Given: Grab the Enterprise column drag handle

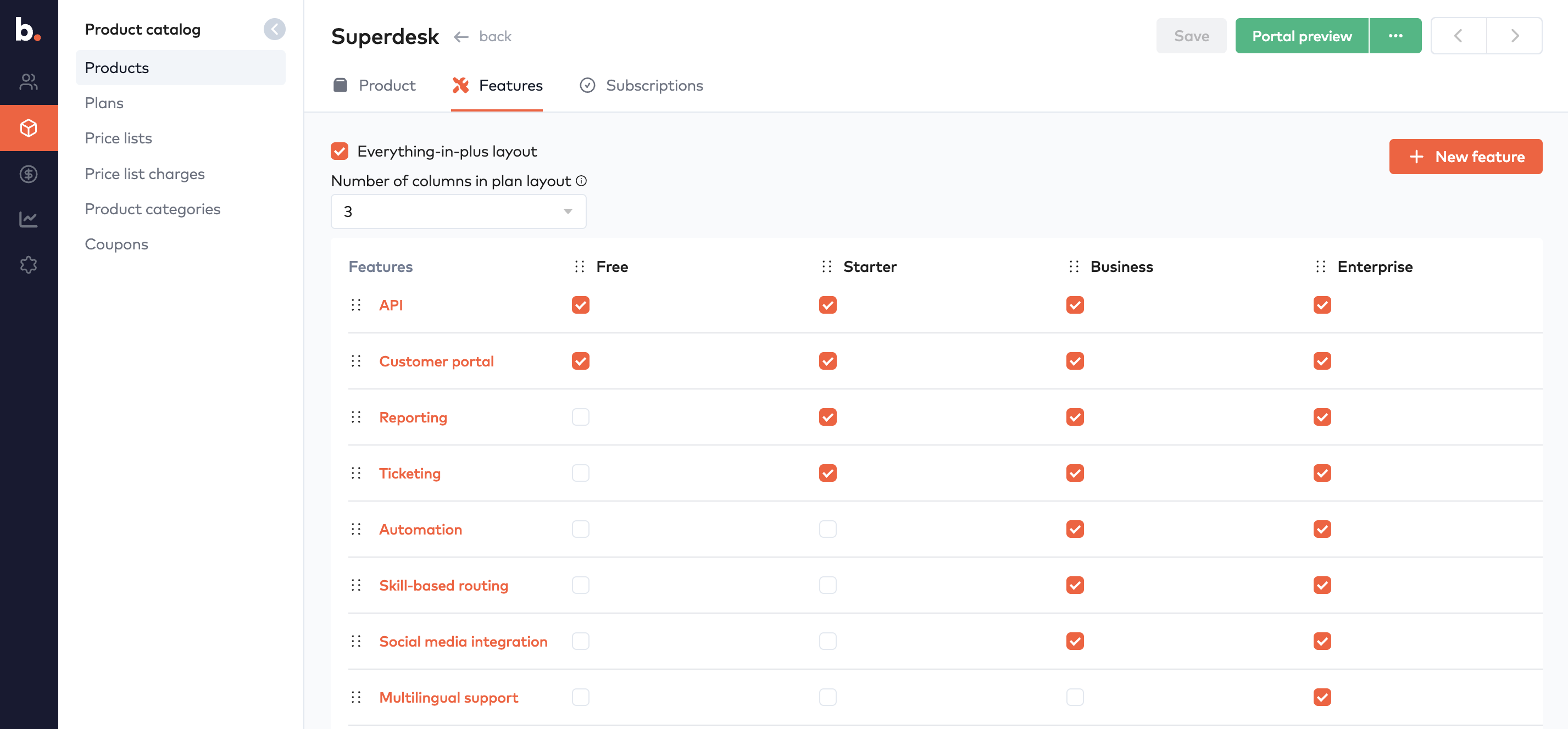Looking at the screenshot, I should point(1320,266).
